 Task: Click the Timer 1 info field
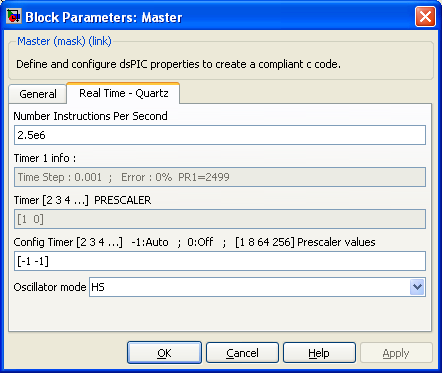click(x=220, y=177)
